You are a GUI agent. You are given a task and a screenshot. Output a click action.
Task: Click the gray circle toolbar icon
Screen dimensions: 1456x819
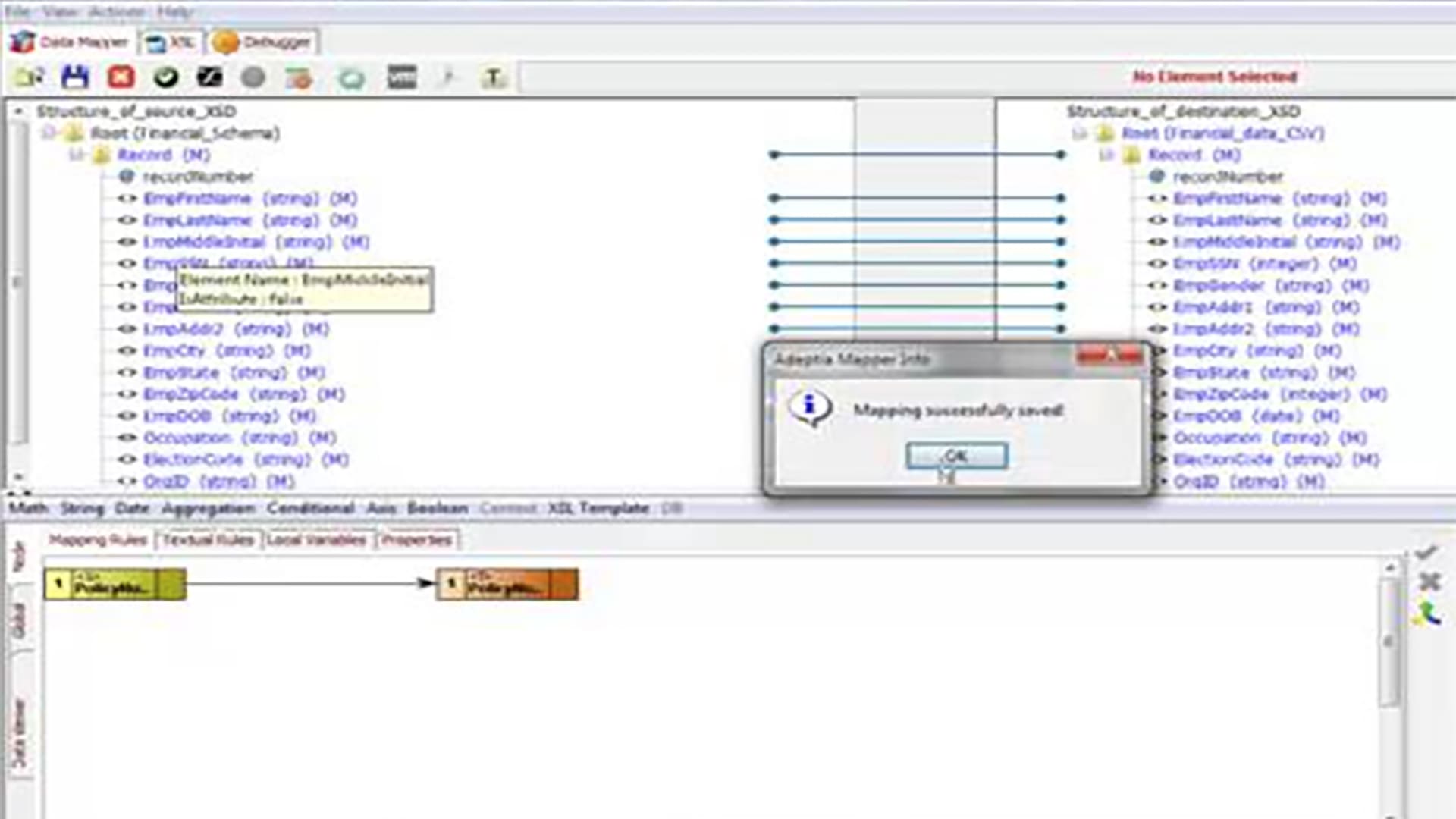(x=253, y=77)
